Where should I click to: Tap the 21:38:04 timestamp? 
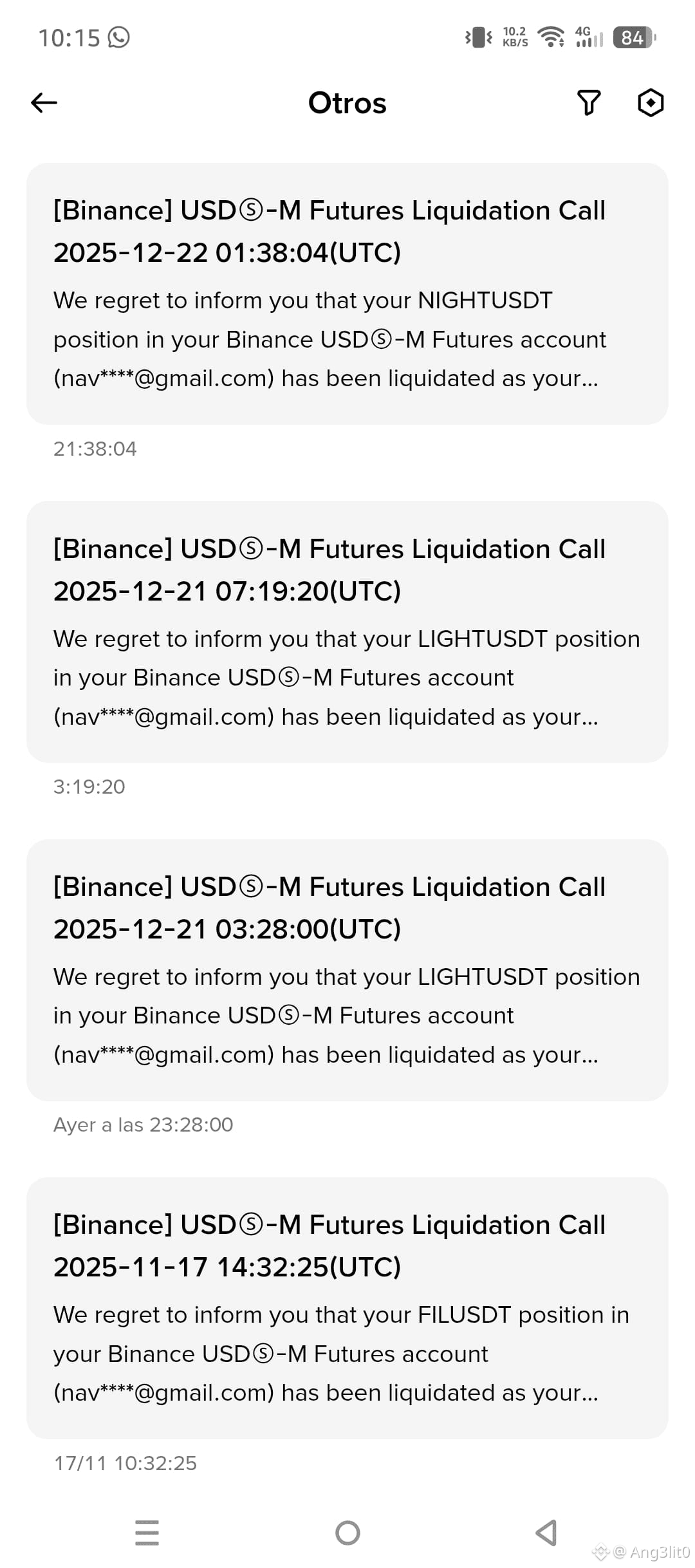pyautogui.click(x=95, y=449)
